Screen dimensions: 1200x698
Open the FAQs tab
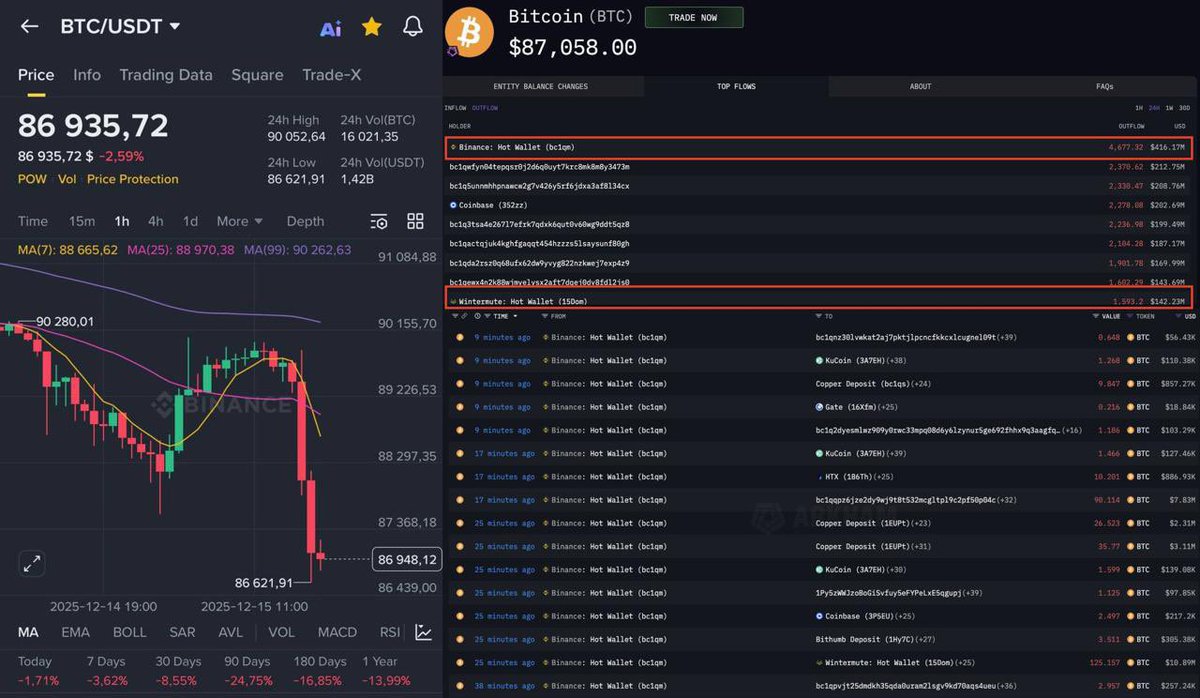coord(1105,87)
